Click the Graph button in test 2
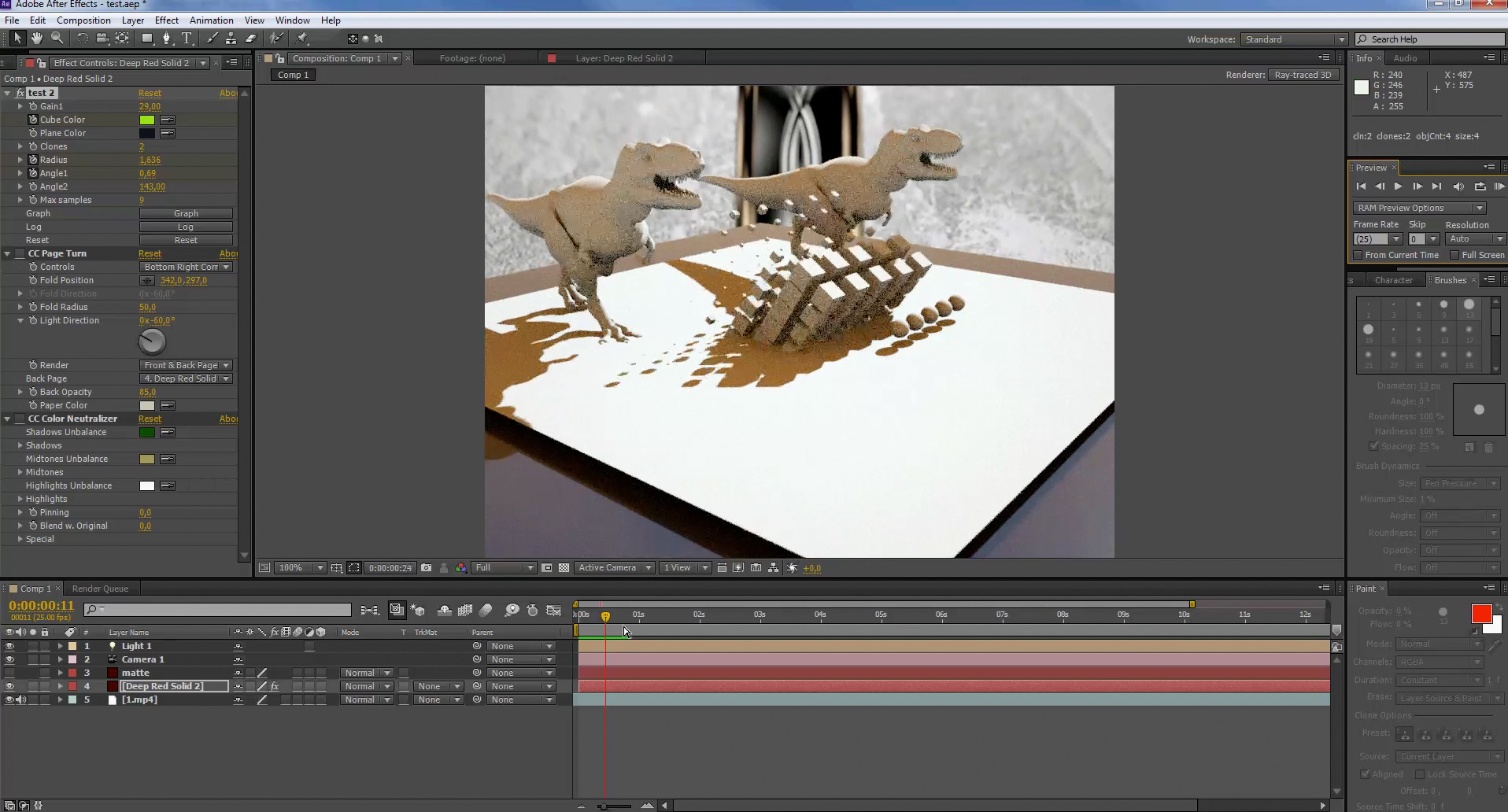The height and width of the screenshot is (812, 1508). pos(186,213)
